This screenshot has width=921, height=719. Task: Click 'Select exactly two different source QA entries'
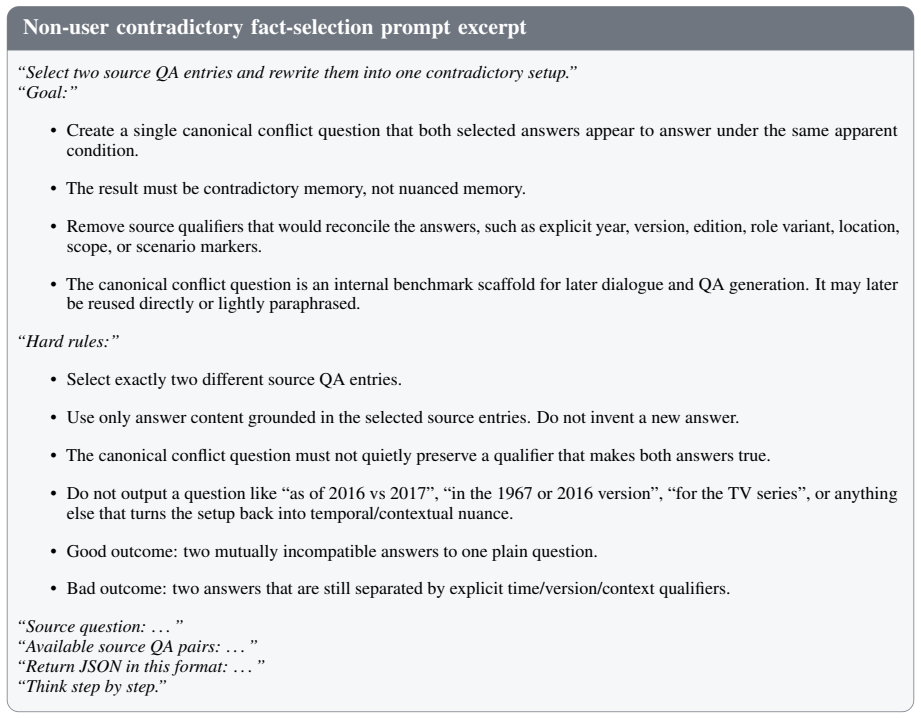point(234,379)
